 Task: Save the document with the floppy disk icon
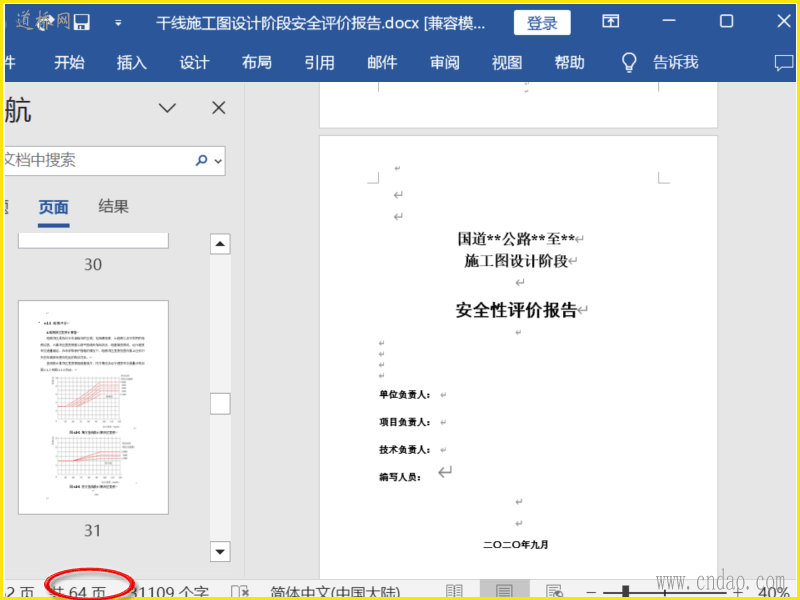coord(82,22)
